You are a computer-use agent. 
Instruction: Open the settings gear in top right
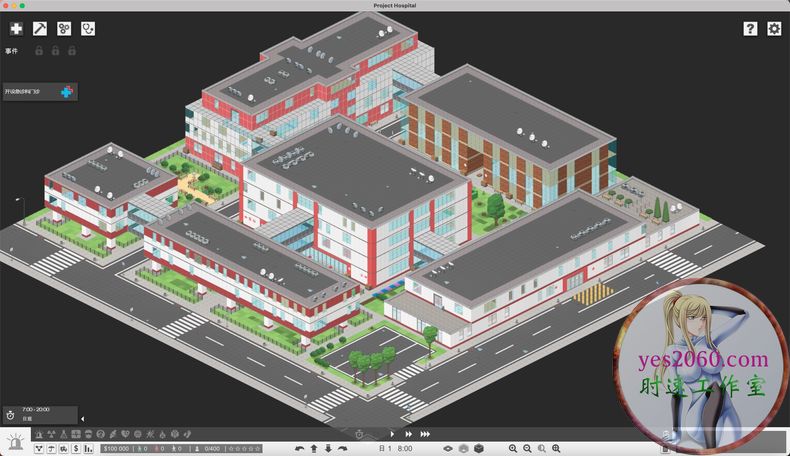coord(774,29)
